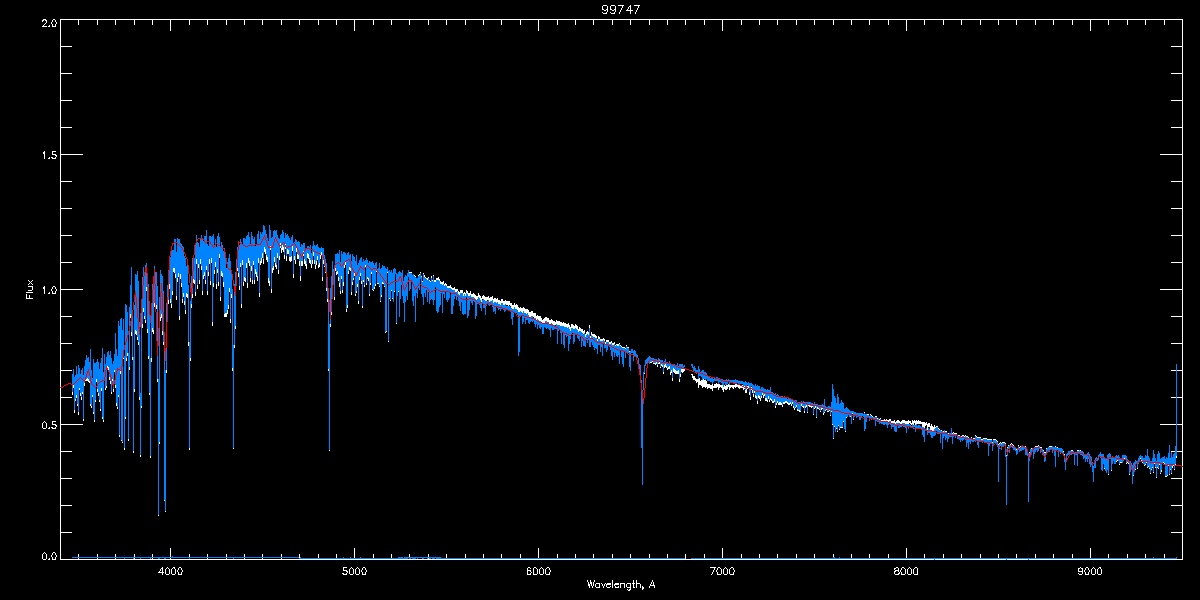The image size is (1200, 600).
Task: Click the 8000 wavelength tick label
Action: click(x=906, y=572)
